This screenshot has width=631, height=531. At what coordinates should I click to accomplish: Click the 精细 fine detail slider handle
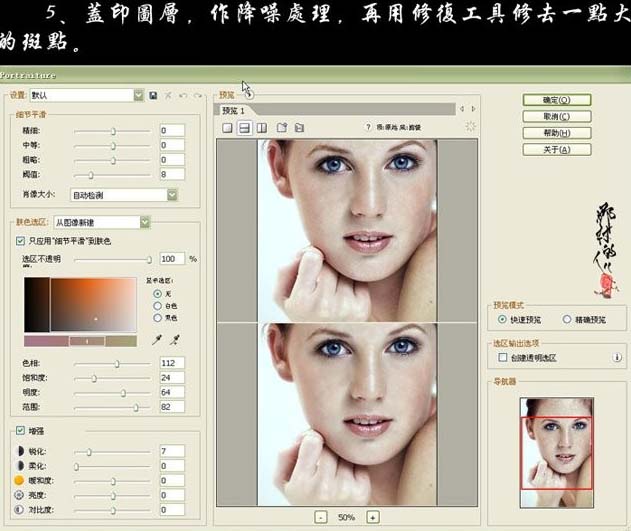tap(113, 131)
